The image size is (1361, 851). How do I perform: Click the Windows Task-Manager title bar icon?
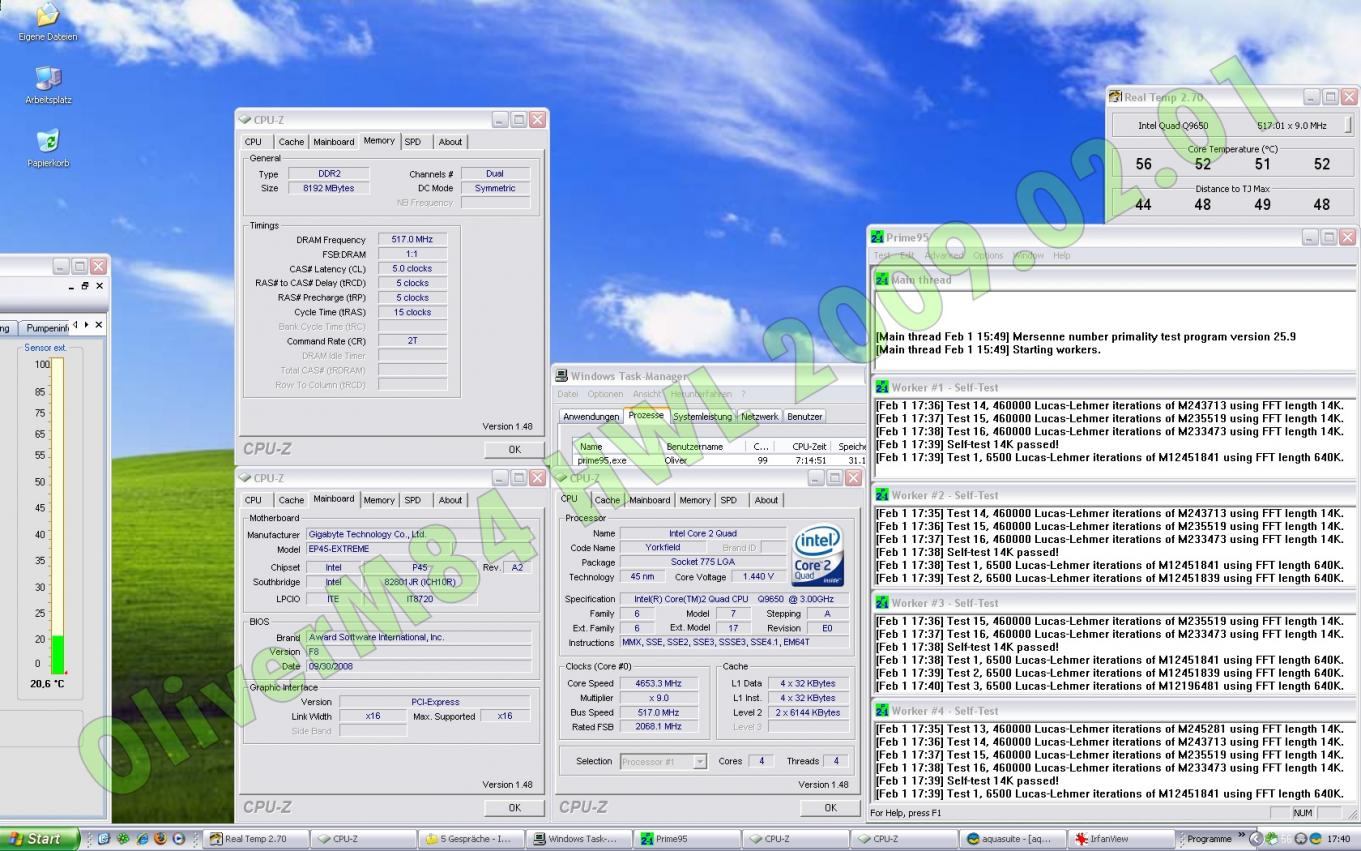click(562, 376)
